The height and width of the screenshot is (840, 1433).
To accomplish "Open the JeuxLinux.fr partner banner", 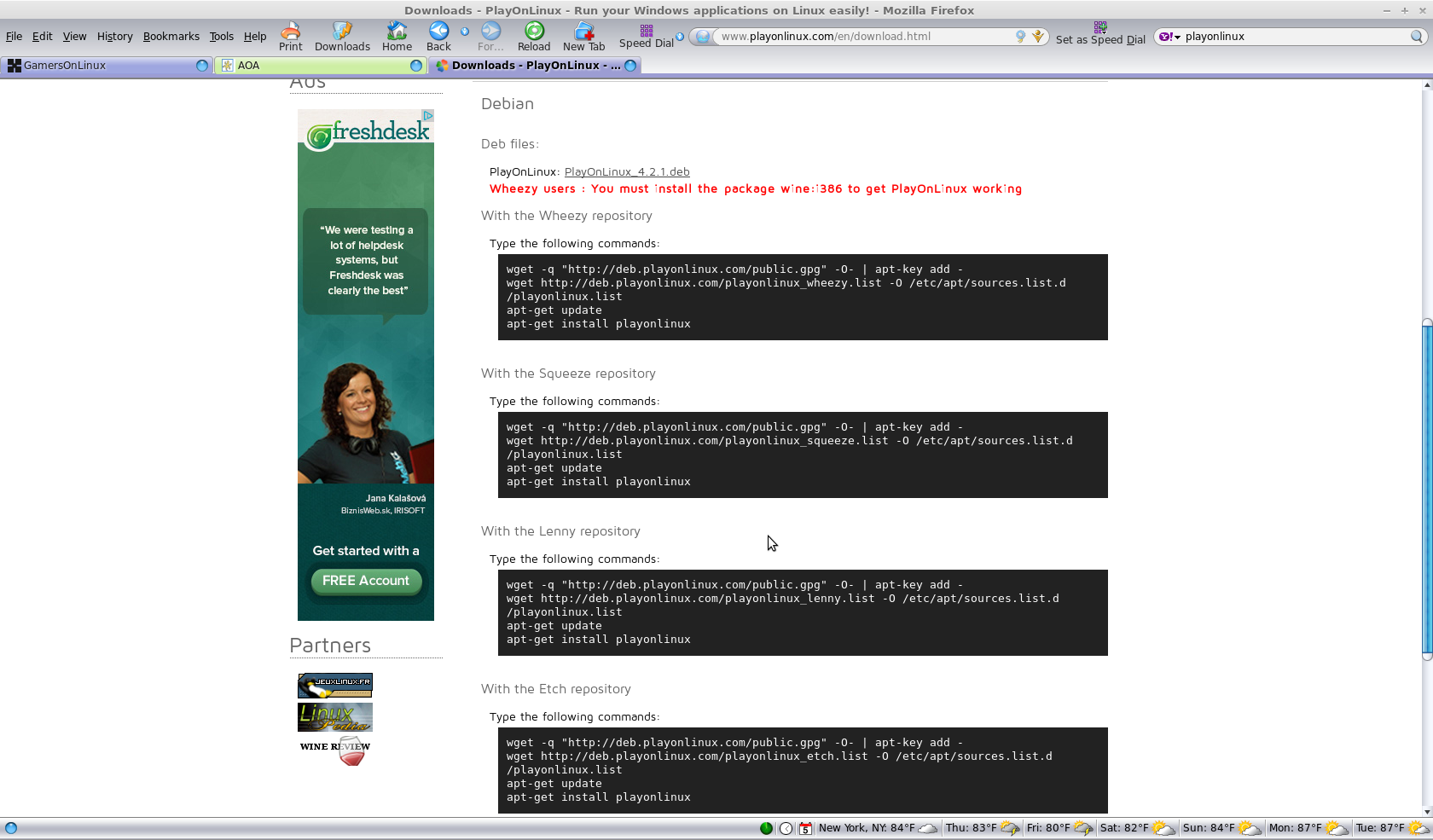I will pos(335,686).
